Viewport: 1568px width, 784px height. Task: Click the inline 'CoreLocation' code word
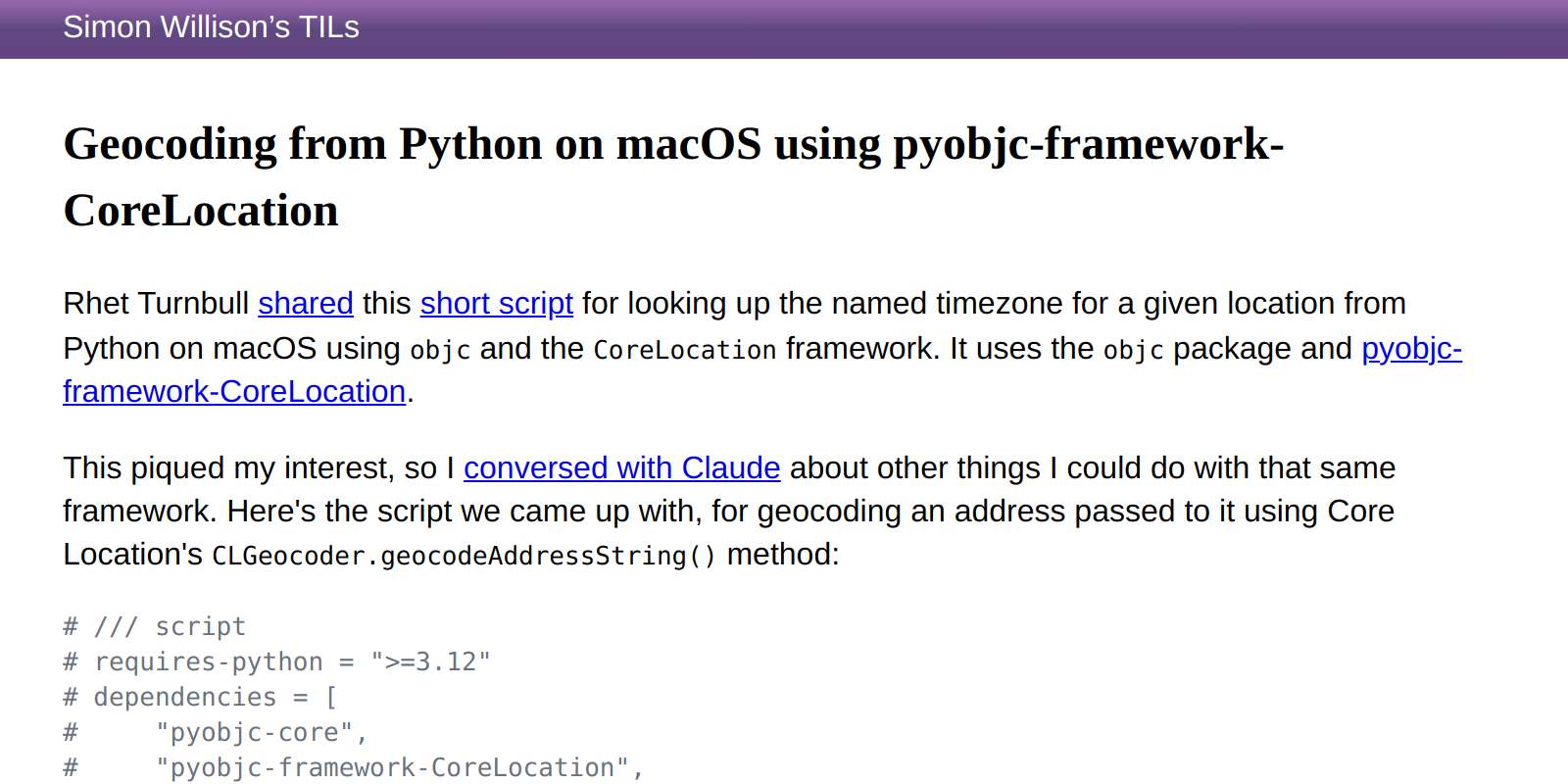point(685,350)
